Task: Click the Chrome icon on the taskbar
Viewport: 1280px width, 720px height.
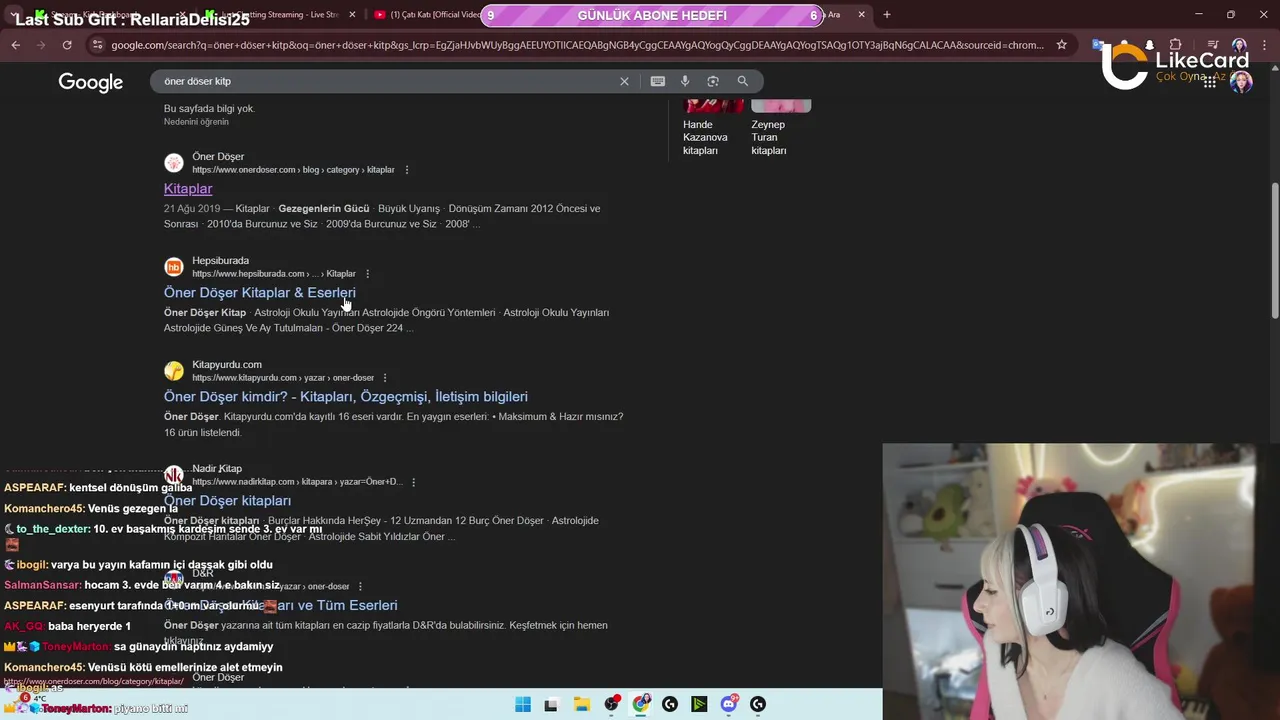Action: 641,704
